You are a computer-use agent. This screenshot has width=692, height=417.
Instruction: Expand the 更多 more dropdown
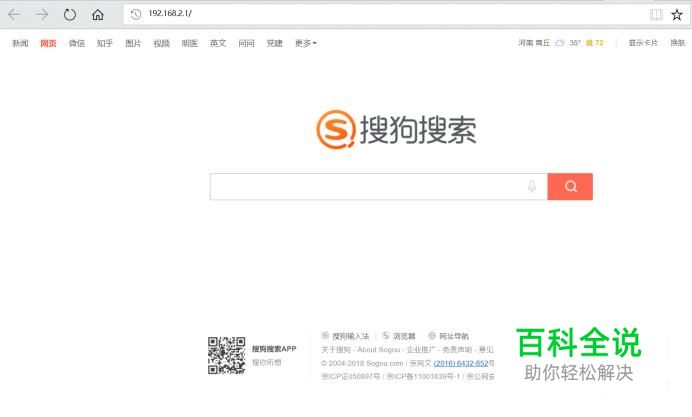click(305, 43)
